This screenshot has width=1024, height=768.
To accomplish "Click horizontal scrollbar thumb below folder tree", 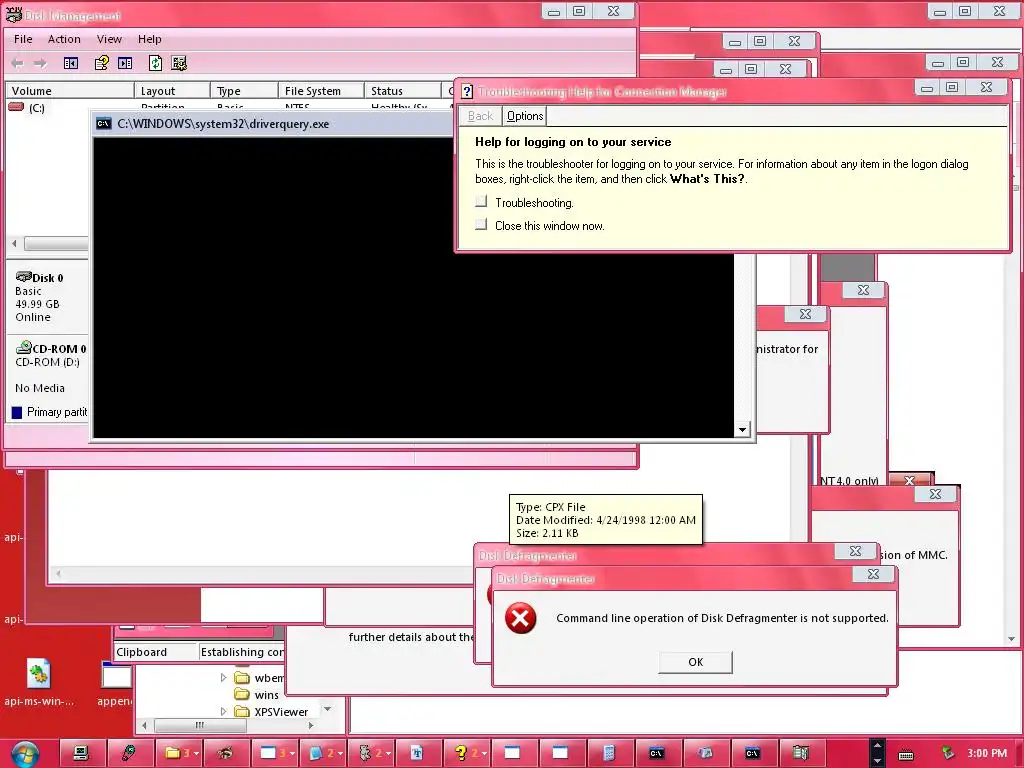I will tap(200, 725).
